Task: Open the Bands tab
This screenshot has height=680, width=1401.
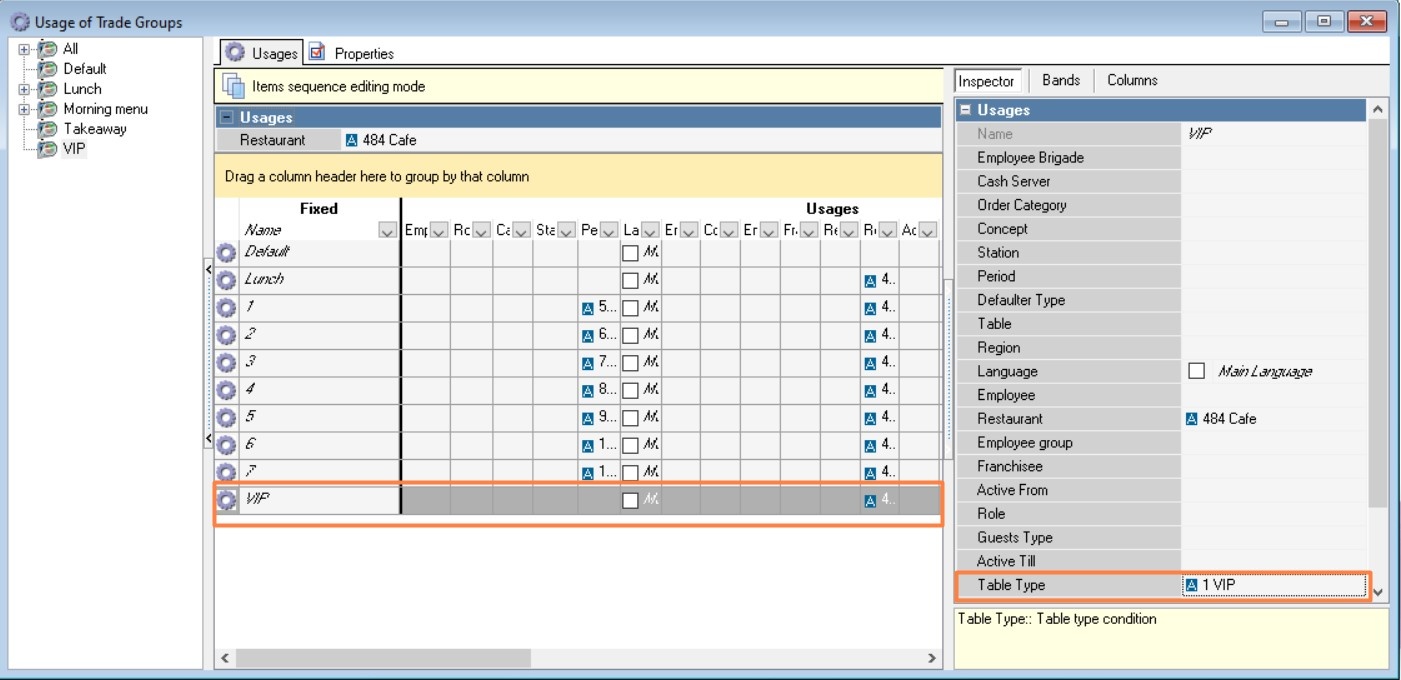Action: click(1060, 80)
